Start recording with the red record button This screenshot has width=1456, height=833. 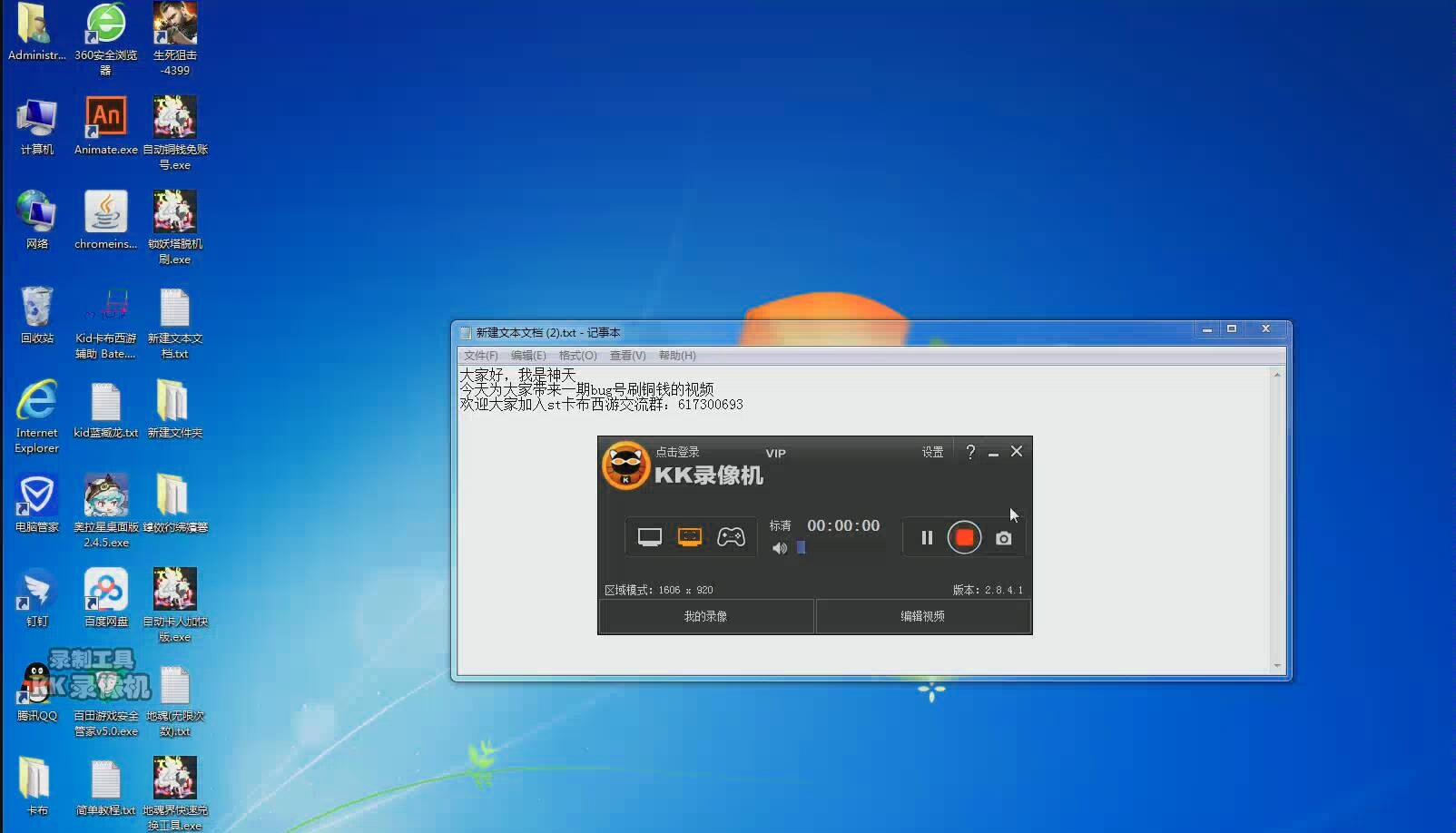(x=964, y=538)
